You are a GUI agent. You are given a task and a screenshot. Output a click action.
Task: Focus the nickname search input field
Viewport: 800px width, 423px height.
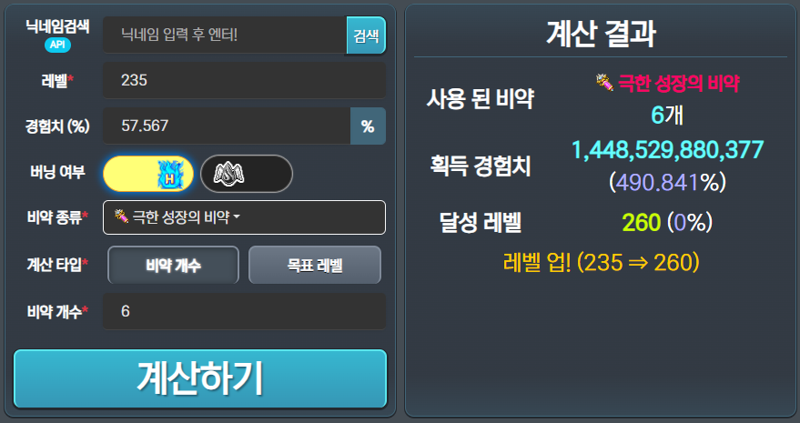point(225,35)
